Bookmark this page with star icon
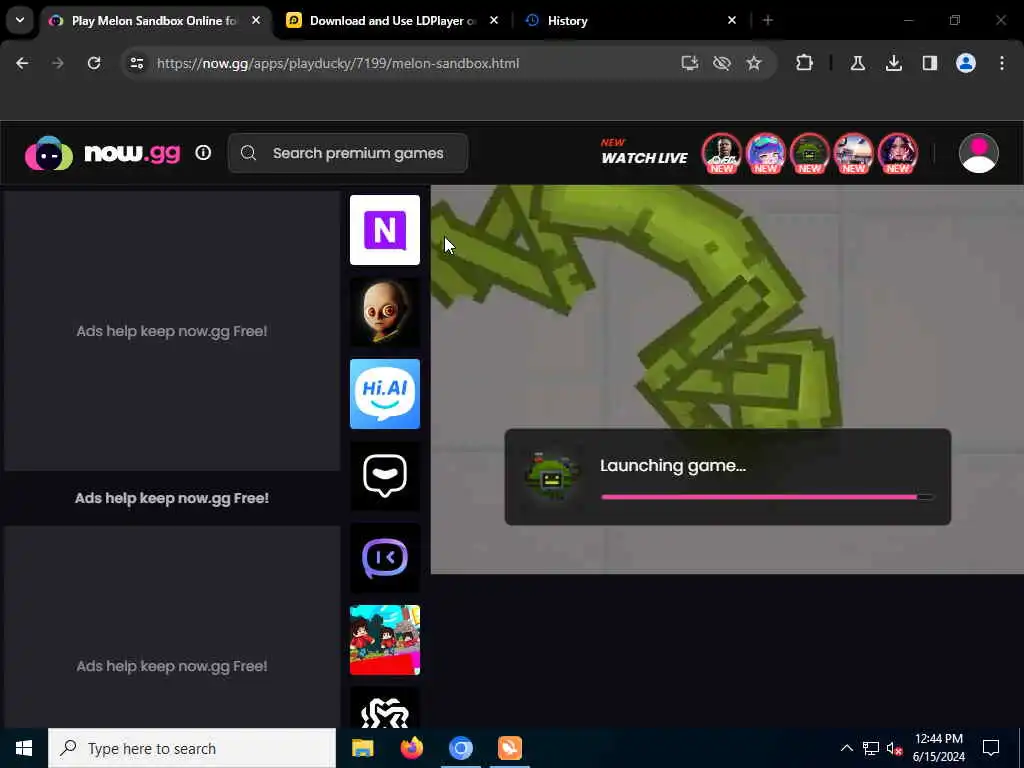The image size is (1024, 768). coord(754,63)
